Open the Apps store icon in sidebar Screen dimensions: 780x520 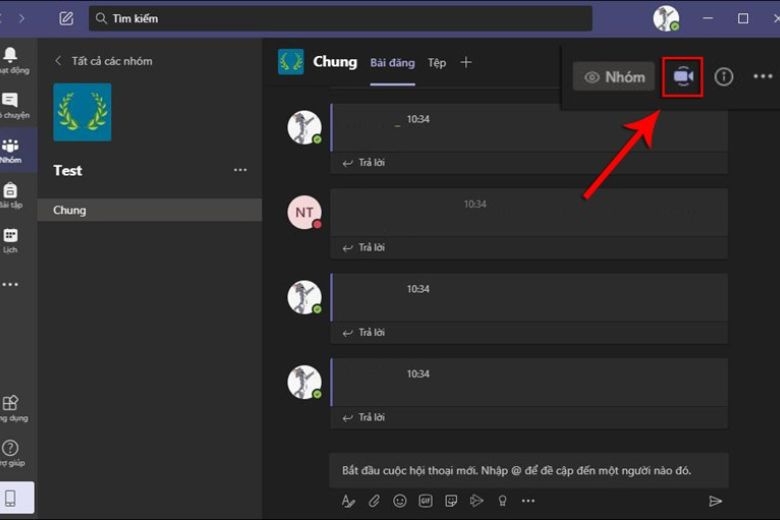[x=11, y=408]
